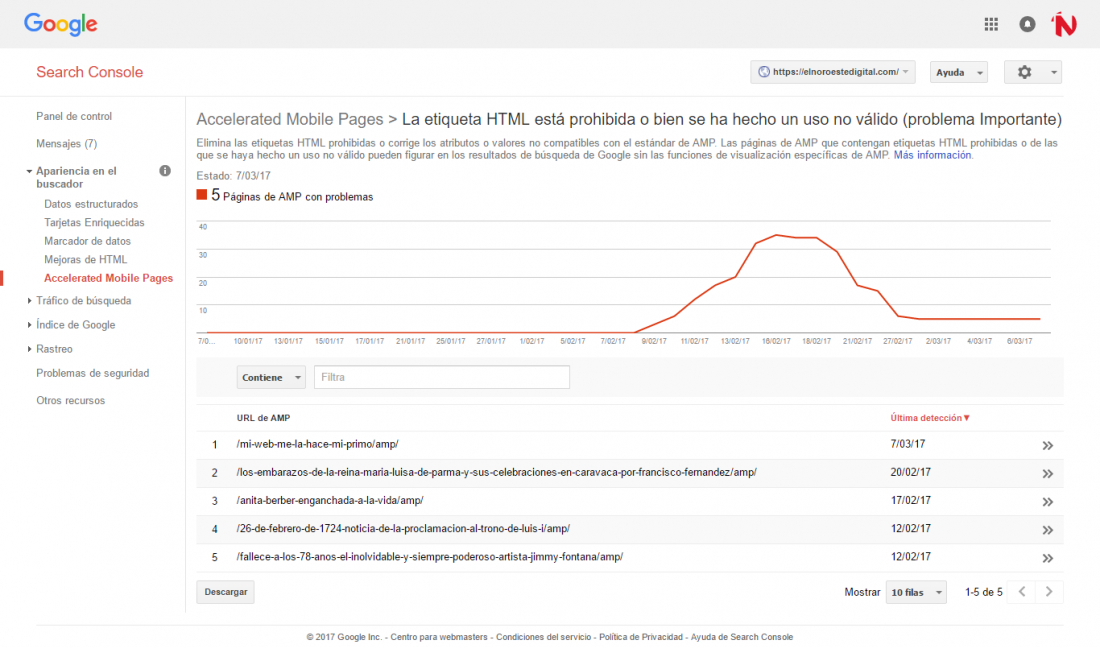The image size is (1100, 665).
Task: Click the Estado: 7/03/17 status text
Action: tap(233, 176)
